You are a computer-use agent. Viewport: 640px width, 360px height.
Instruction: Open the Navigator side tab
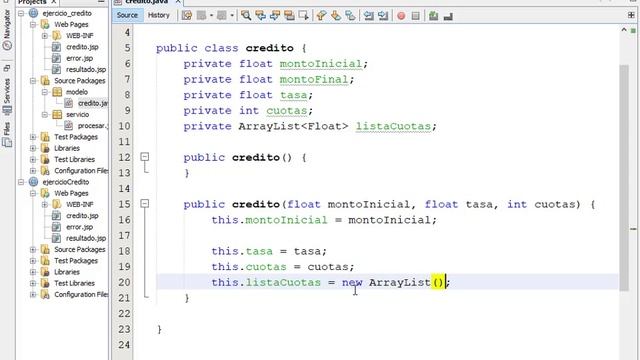pyautogui.click(x=7, y=29)
